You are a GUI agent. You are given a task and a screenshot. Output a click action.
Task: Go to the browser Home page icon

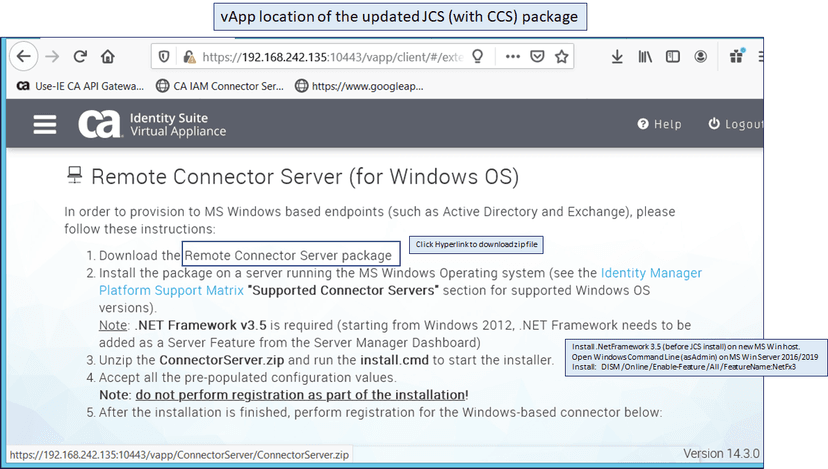[x=108, y=56]
